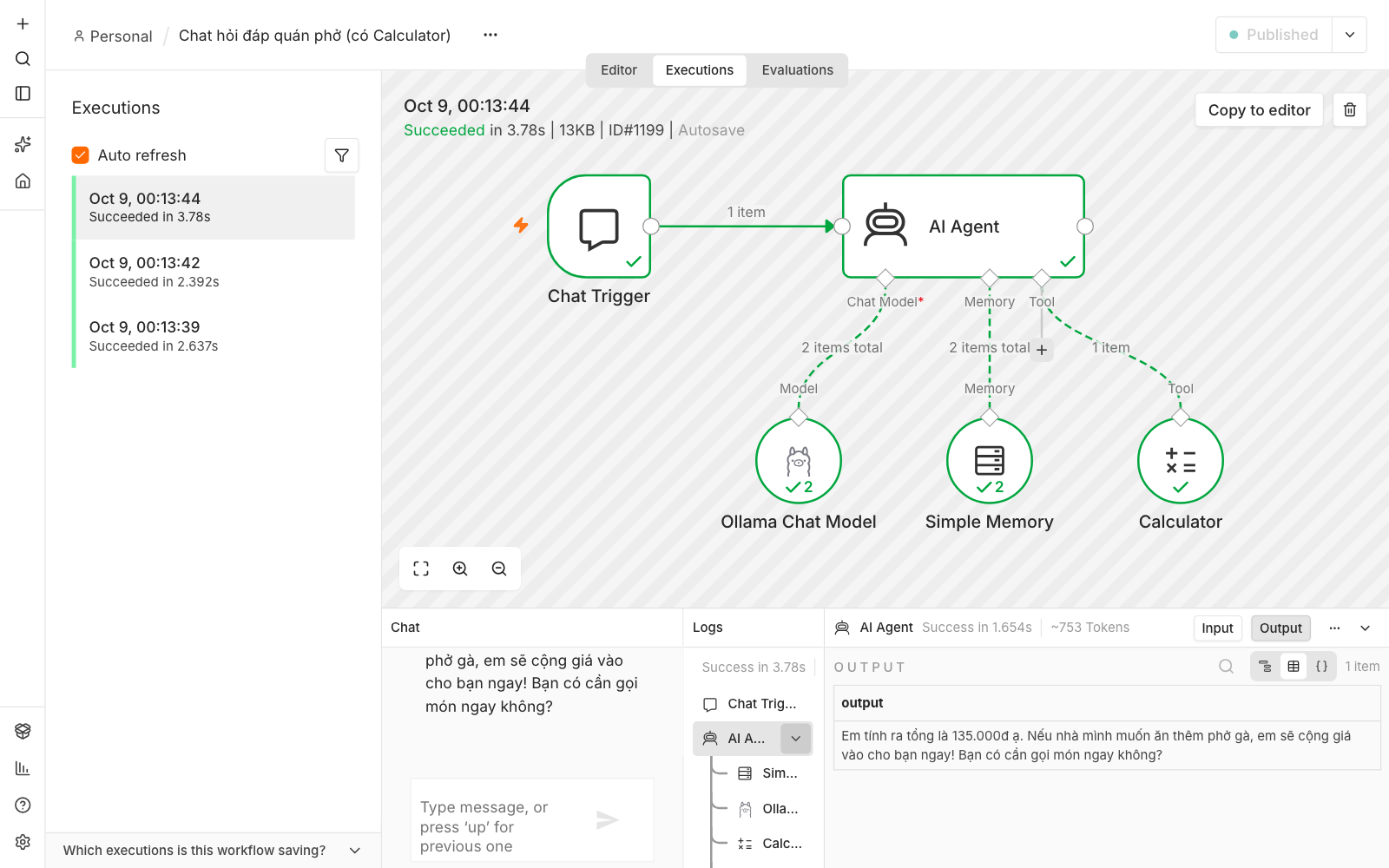Delete this execution with trash icon
Image resolution: width=1389 pixels, height=868 pixels.
point(1350,109)
